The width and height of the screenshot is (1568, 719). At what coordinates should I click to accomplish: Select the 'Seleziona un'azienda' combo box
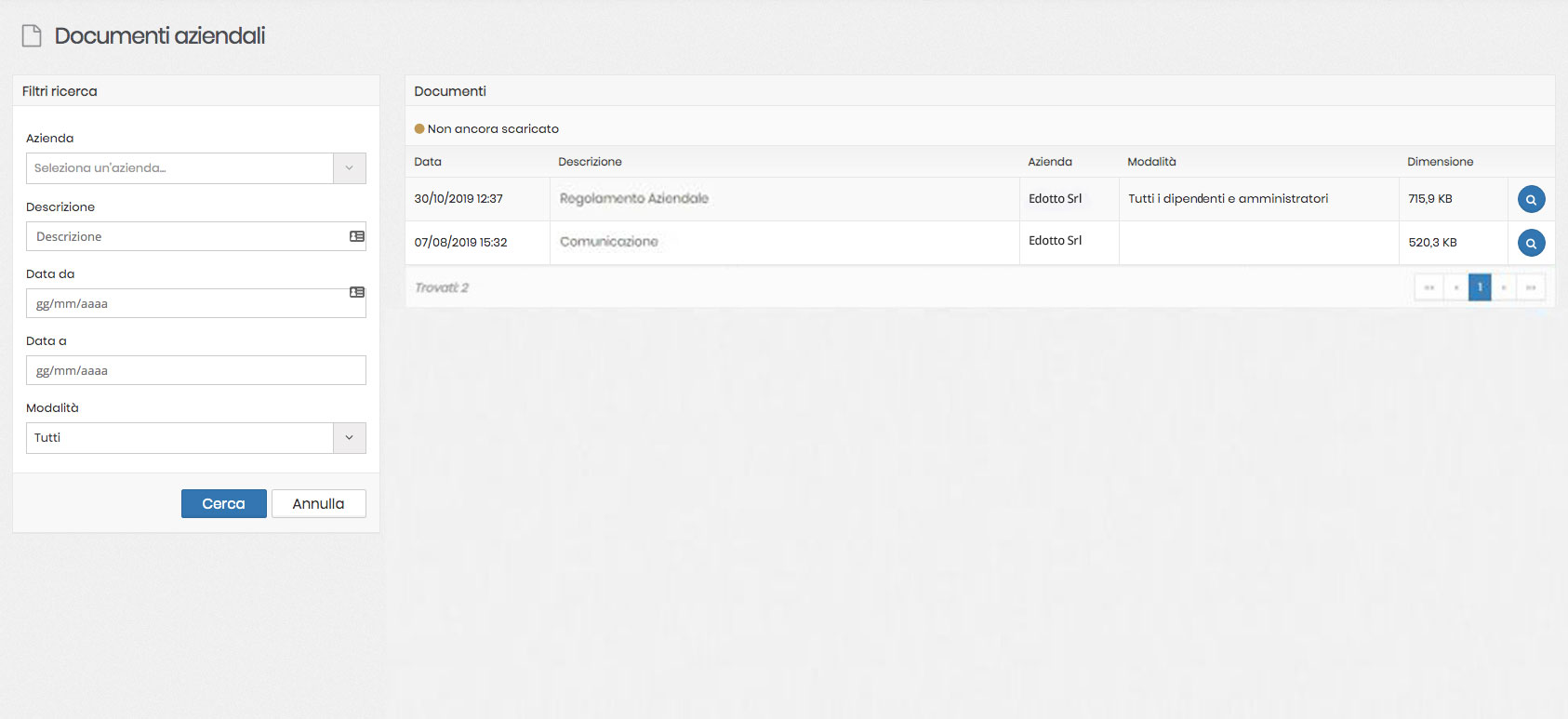[179, 168]
